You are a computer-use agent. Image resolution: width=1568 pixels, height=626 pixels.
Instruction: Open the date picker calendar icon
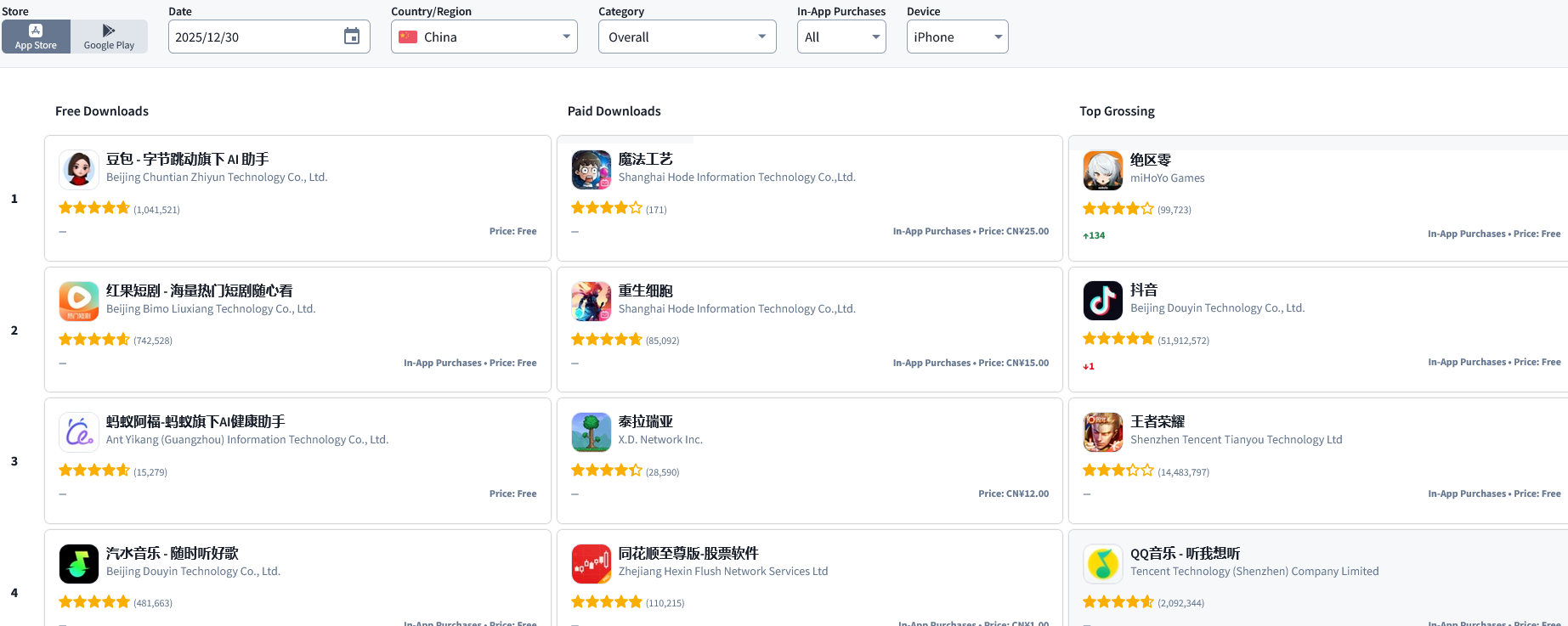tap(352, 37)
